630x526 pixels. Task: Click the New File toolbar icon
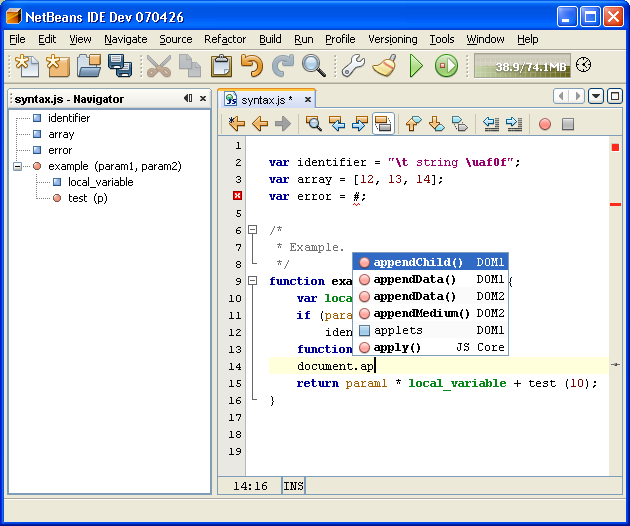pyautogui.click(x=27, y=65)
